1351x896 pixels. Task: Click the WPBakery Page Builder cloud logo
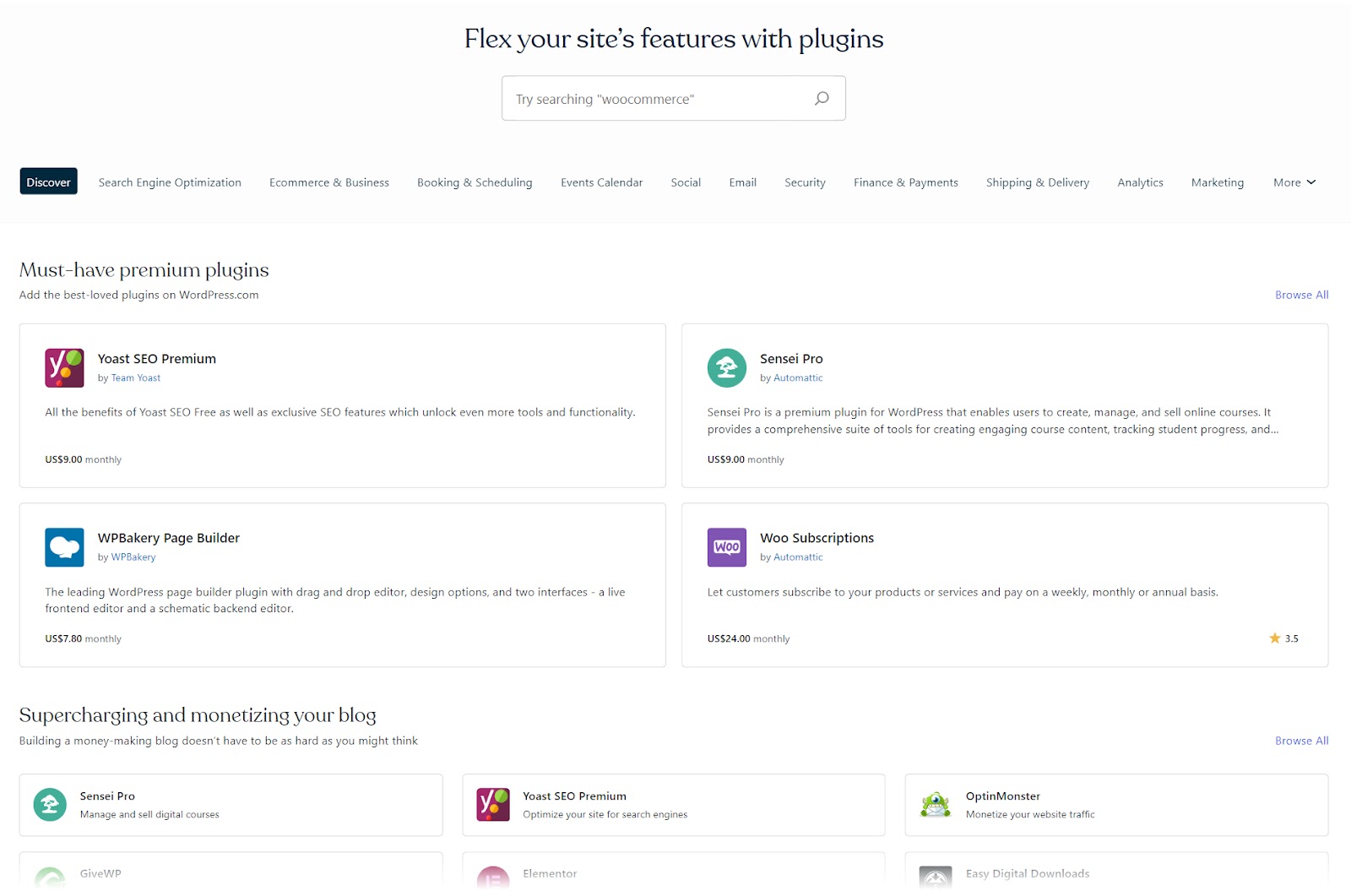pos(64,547)
